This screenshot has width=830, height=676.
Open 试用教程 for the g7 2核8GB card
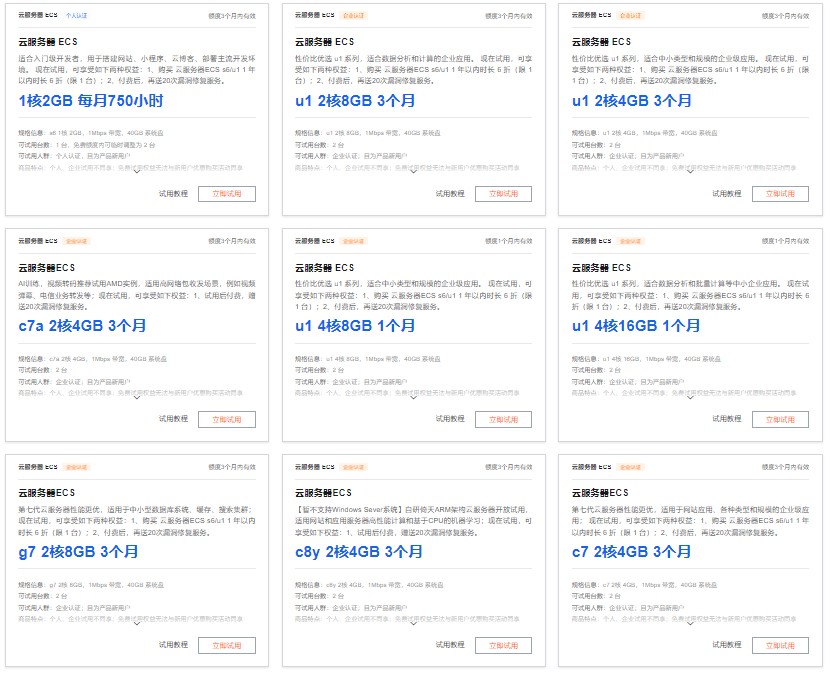coord(173,645)
